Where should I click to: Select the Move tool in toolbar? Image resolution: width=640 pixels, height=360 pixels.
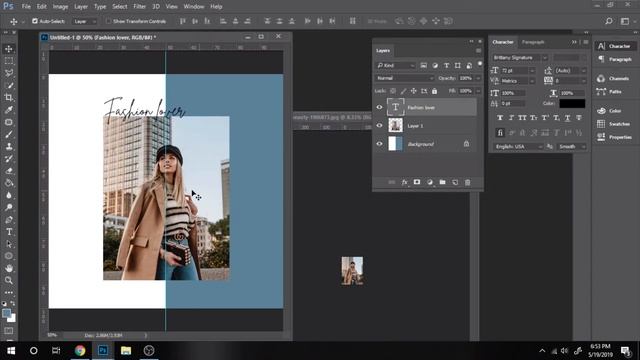pos(9,49)
